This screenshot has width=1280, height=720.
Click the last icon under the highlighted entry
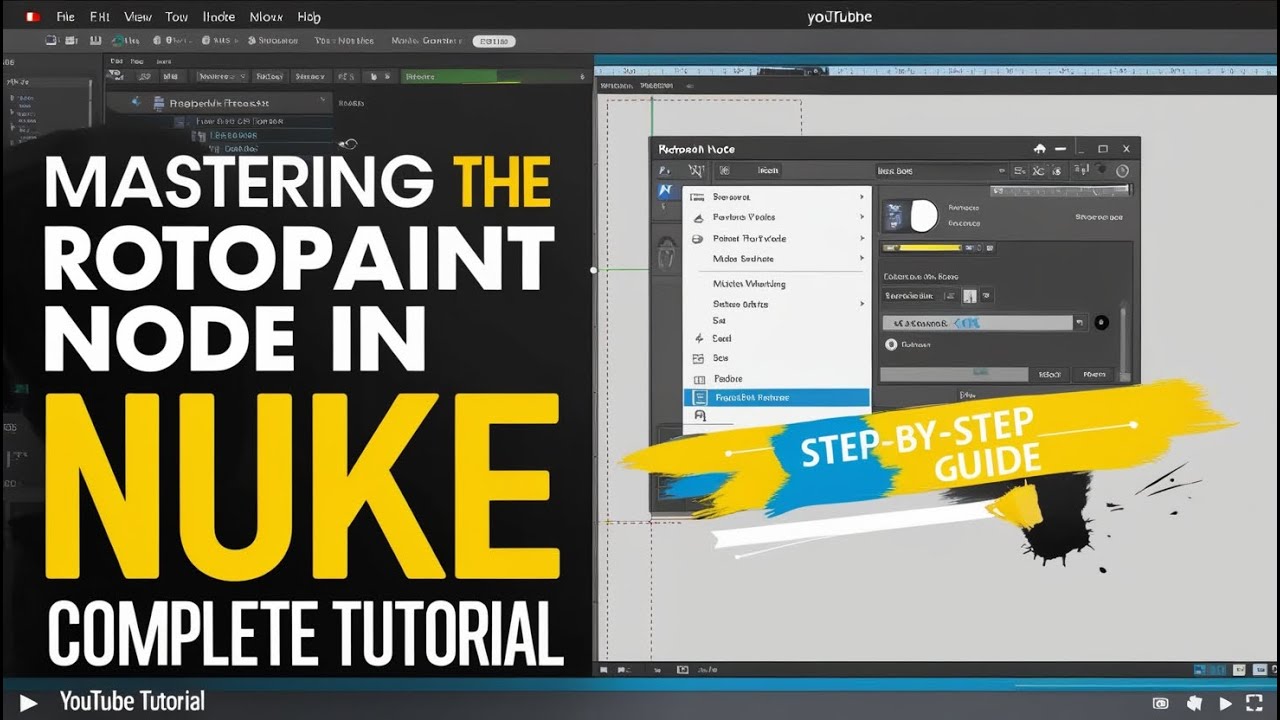(x=699, y=416)
